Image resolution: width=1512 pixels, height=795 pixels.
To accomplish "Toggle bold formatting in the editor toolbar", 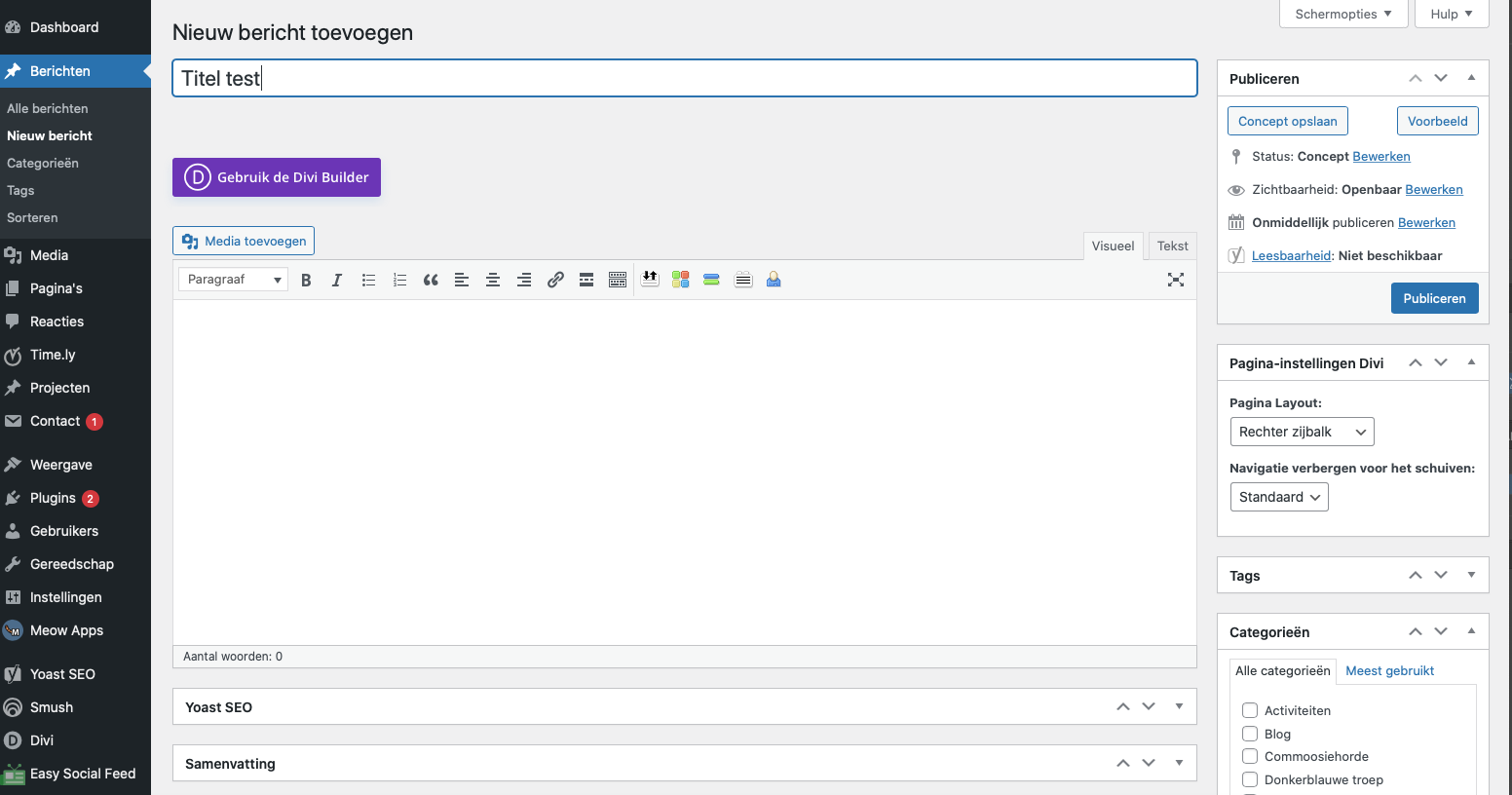I will point(306,280).
